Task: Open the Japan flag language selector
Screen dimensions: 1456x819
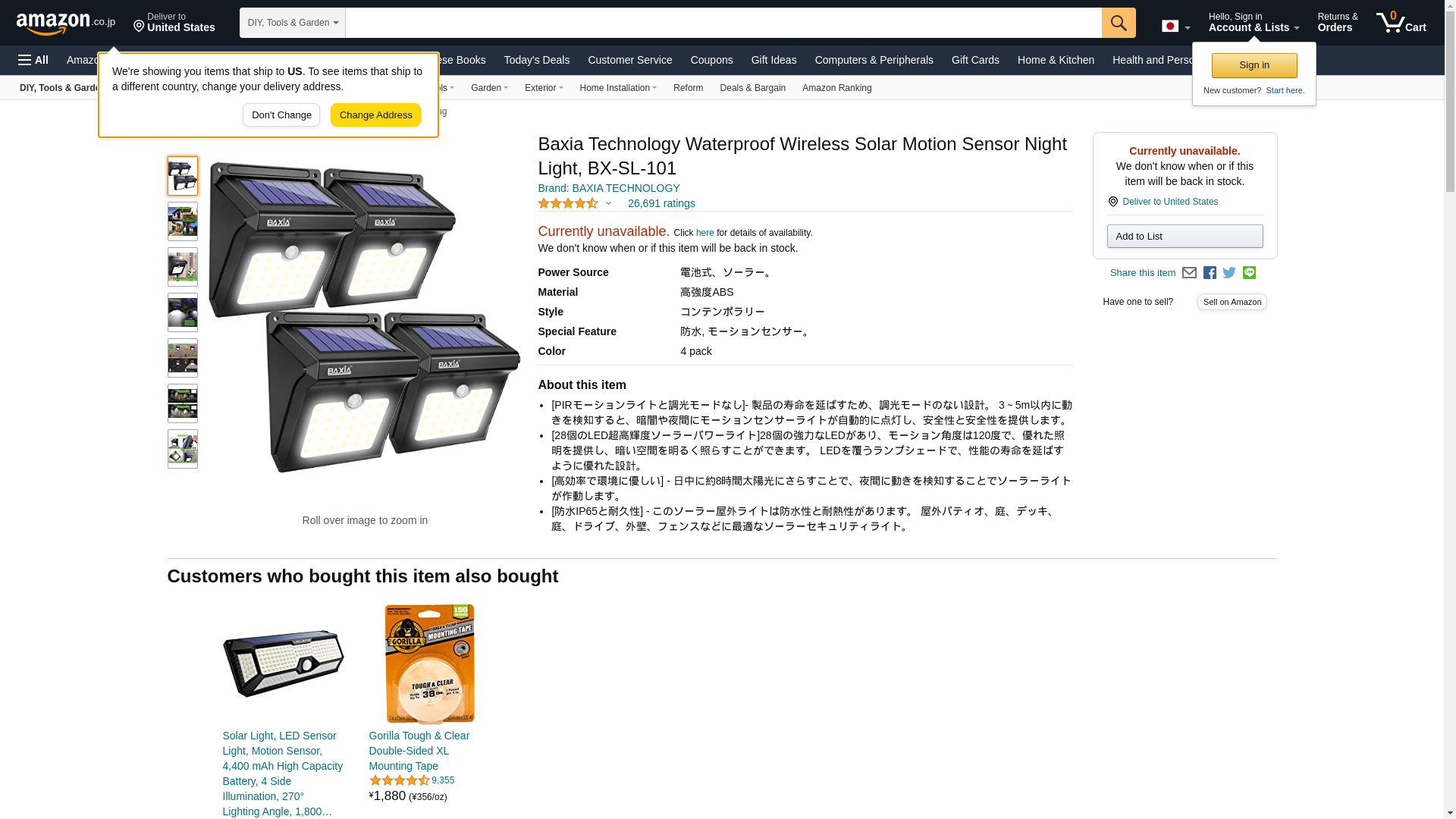Action: 1175,27
